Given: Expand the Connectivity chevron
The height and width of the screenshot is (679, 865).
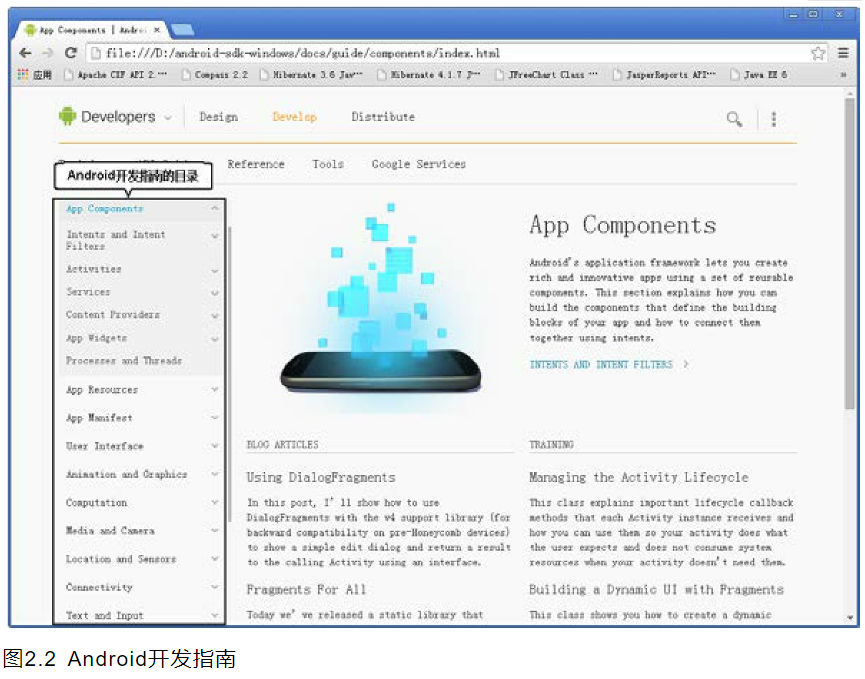Looking at the screenshot, I should click(x=215, y=587).
